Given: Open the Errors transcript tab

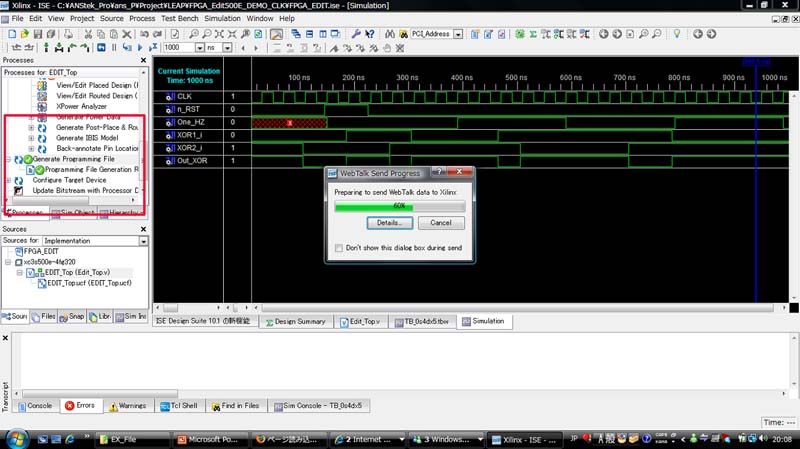Looking at the screenshot, I should [x=80, y=406].
